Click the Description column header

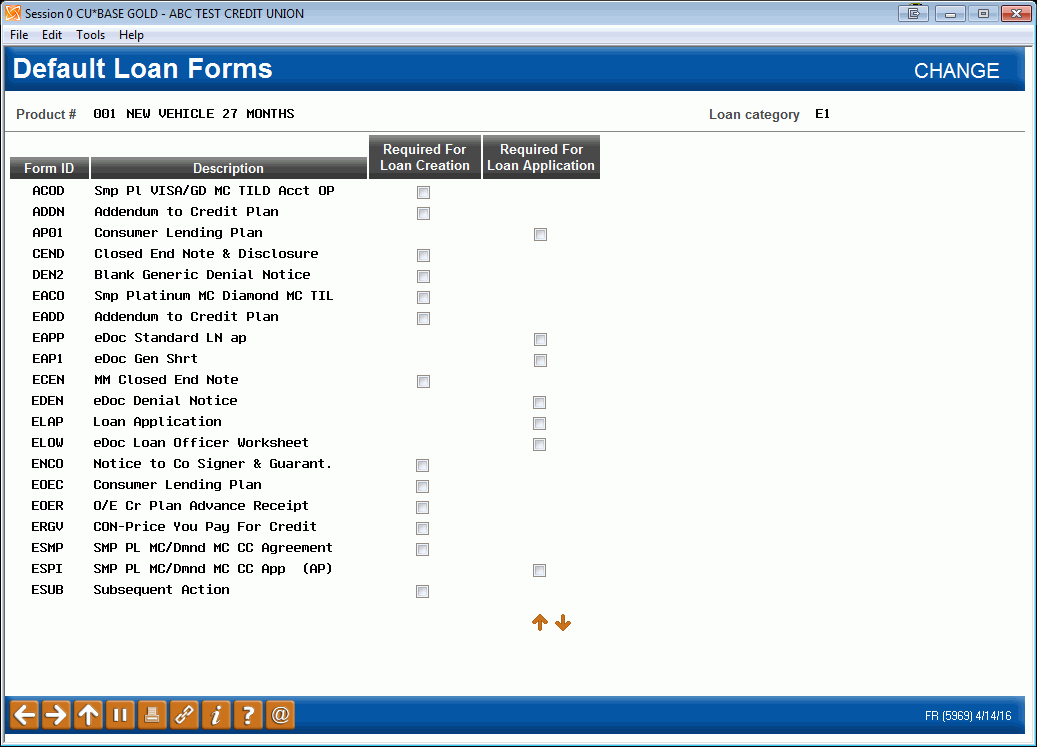point(228,168)
